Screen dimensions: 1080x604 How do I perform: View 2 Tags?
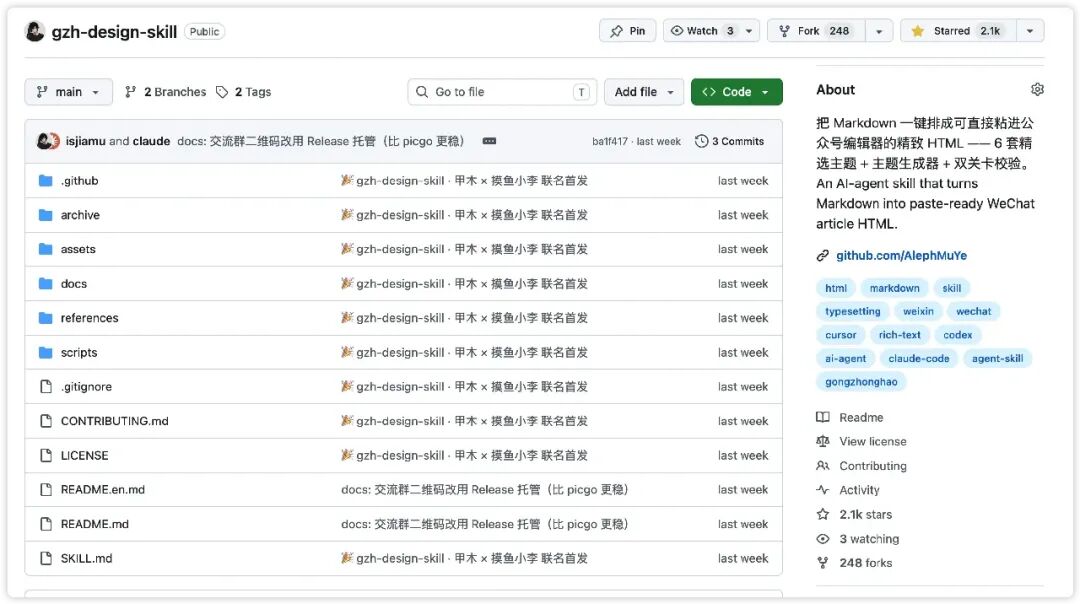tap(244, 92)
